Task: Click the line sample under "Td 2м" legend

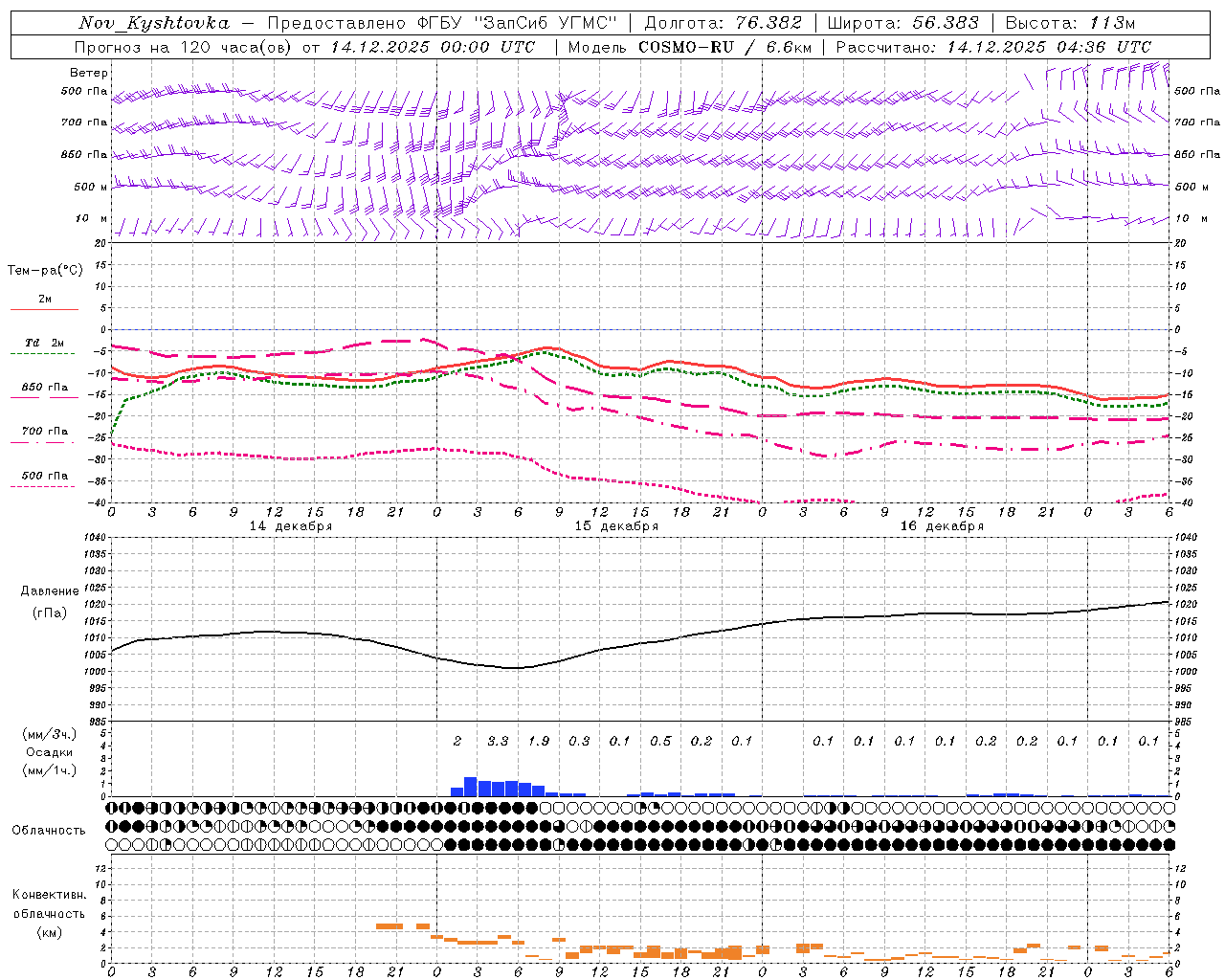Action: click(x=43, y=354)
